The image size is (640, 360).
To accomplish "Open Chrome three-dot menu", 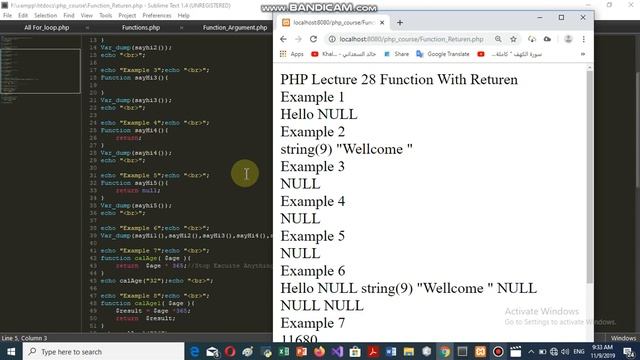I will point(583,39).
